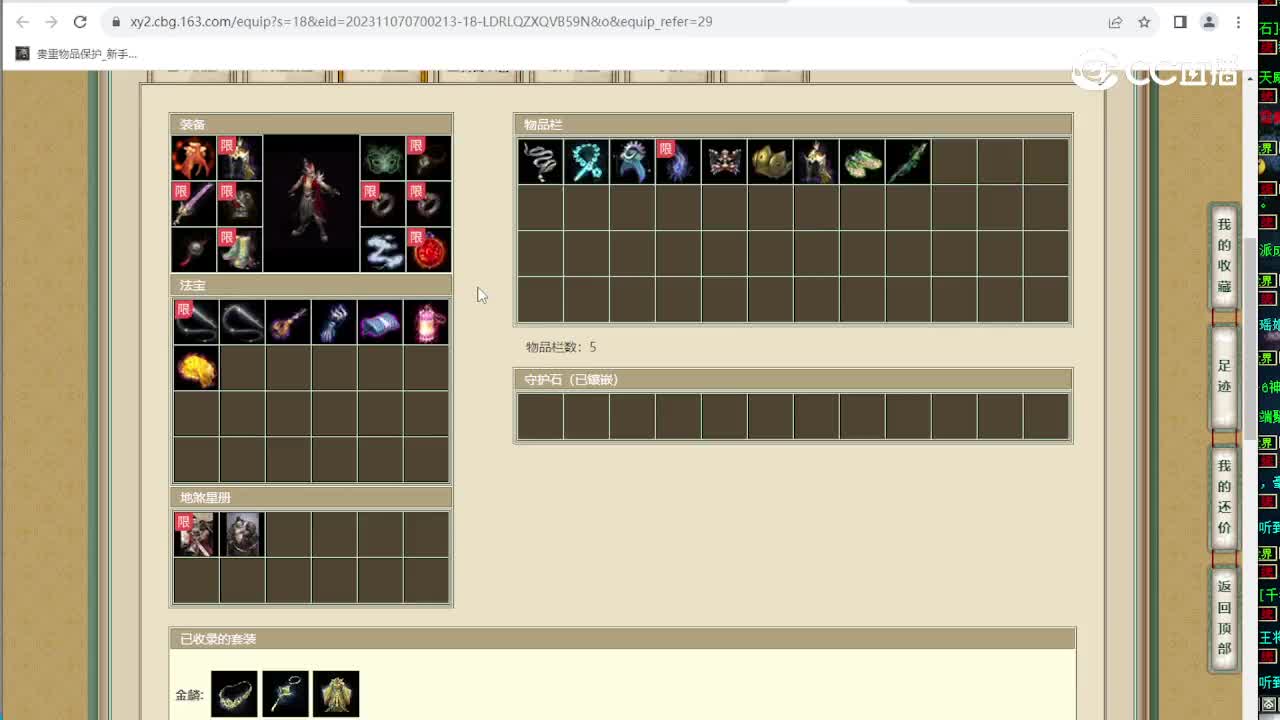Open the pink lantern treasure
Screen dimensions: 1280x720
tap(426, 322)
